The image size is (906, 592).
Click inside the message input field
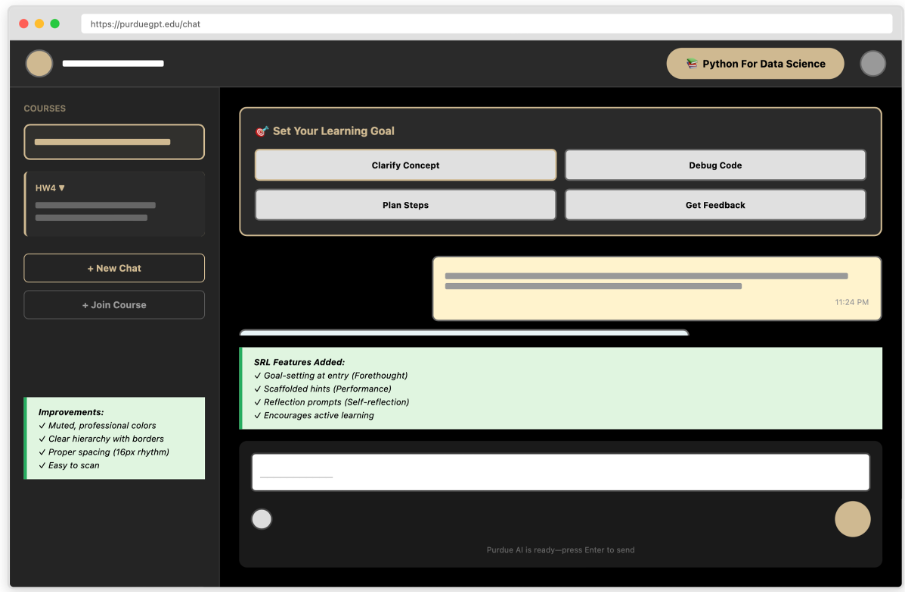[x=560, y=471]
